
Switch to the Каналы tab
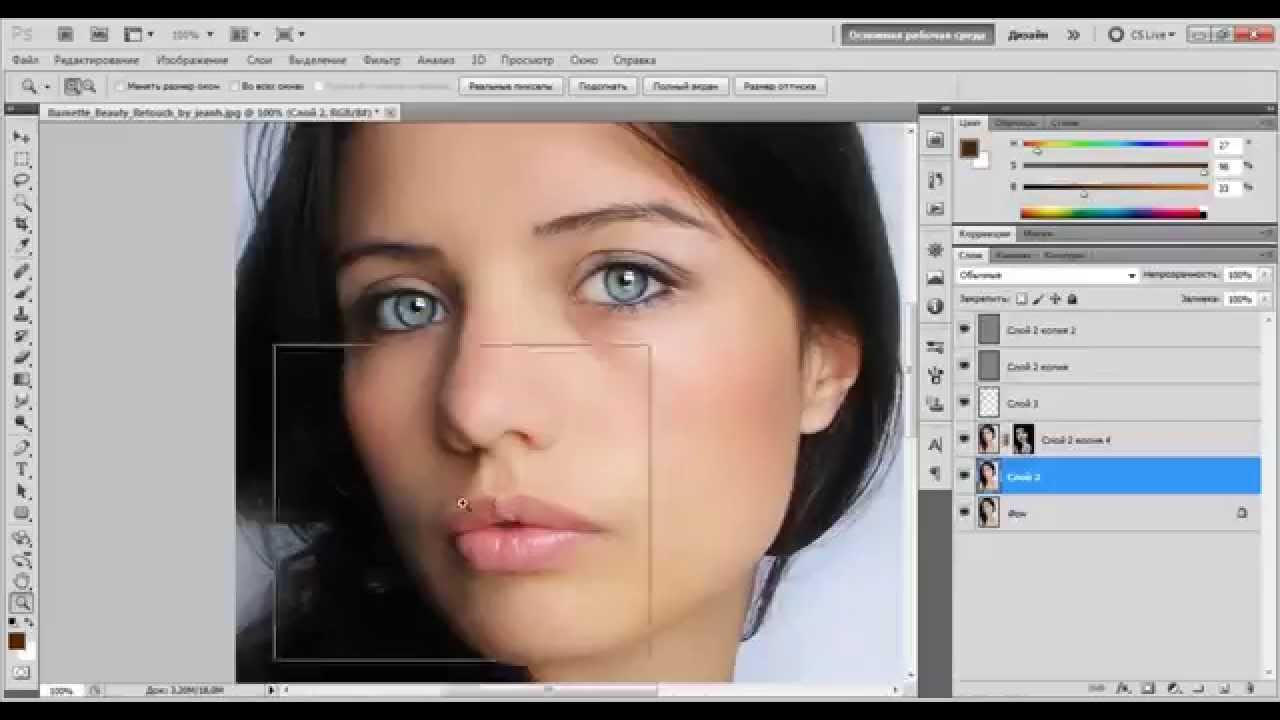tap(1013, 255)
